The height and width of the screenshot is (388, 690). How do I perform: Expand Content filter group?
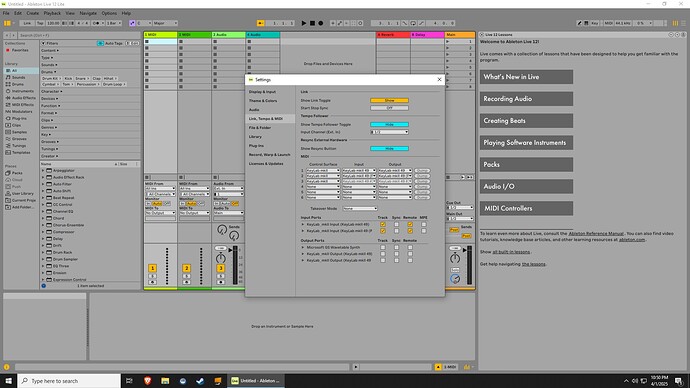pyautogui.click(x=50, y=51)
